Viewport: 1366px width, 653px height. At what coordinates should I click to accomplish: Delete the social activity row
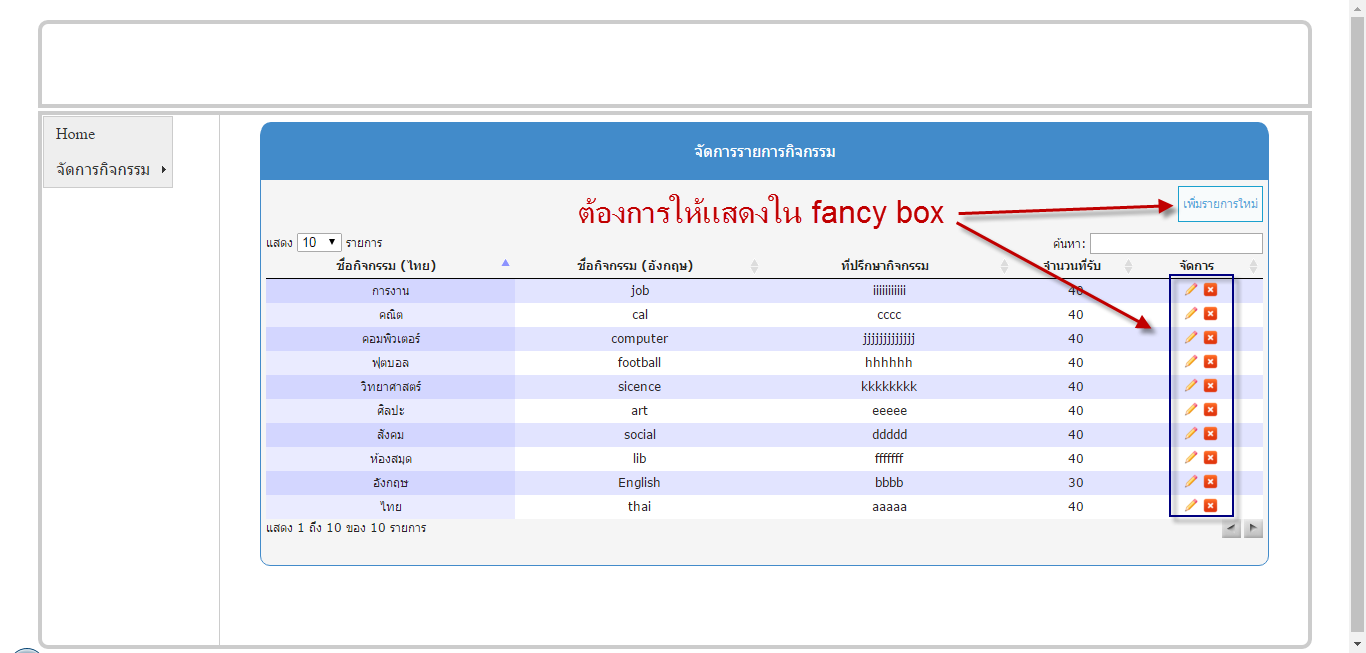1210,434
